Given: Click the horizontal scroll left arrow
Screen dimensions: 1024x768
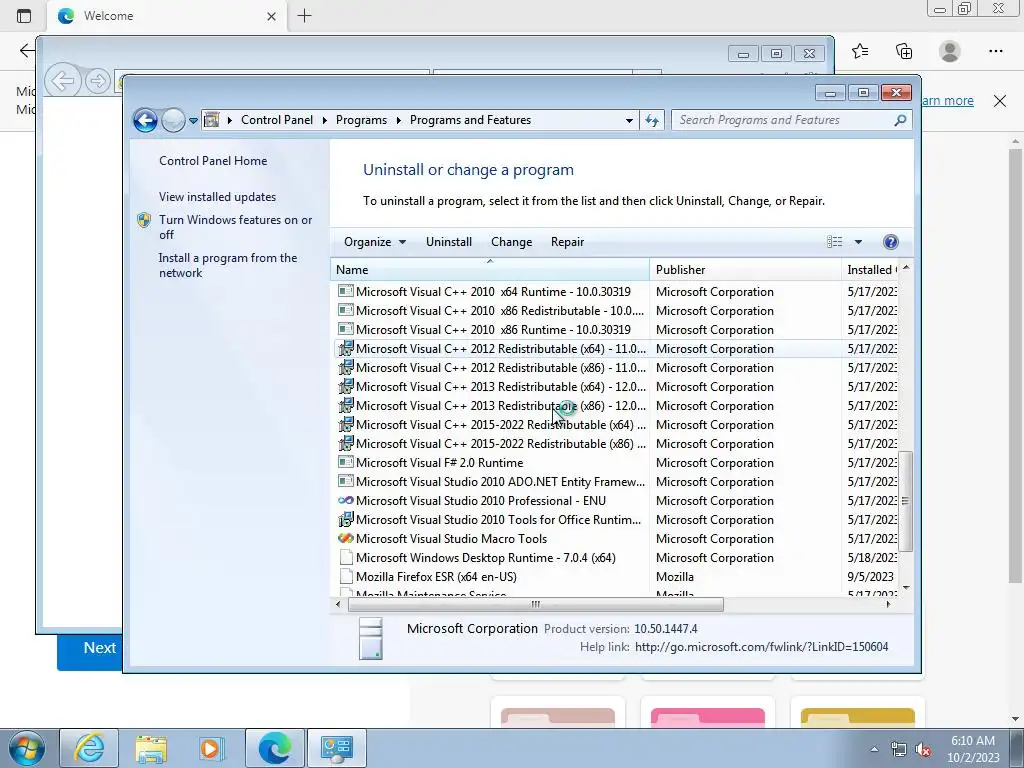Looking at the screenshot, I should click(338, 605).
